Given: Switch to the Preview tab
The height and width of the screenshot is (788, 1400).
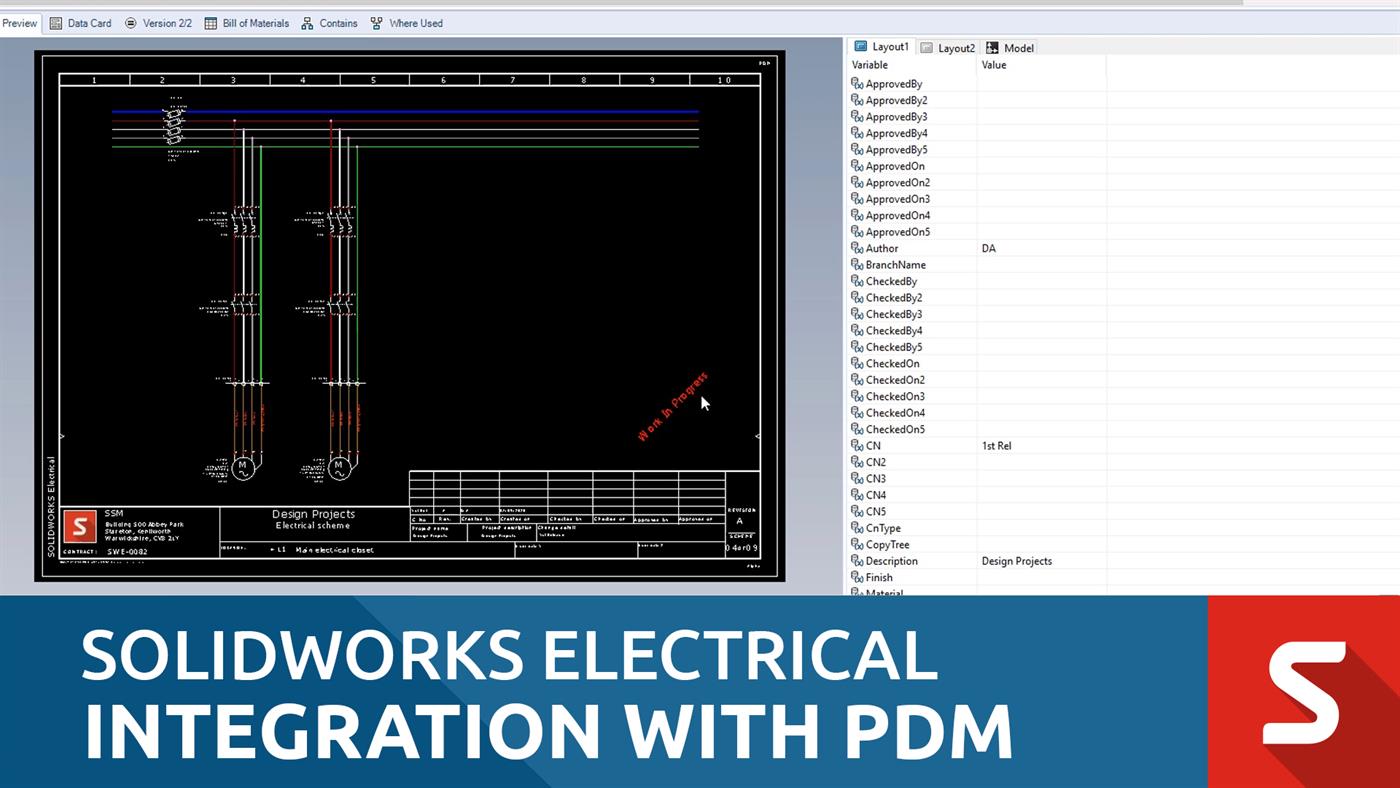Looking at the screenshot, I should [18, 23].
